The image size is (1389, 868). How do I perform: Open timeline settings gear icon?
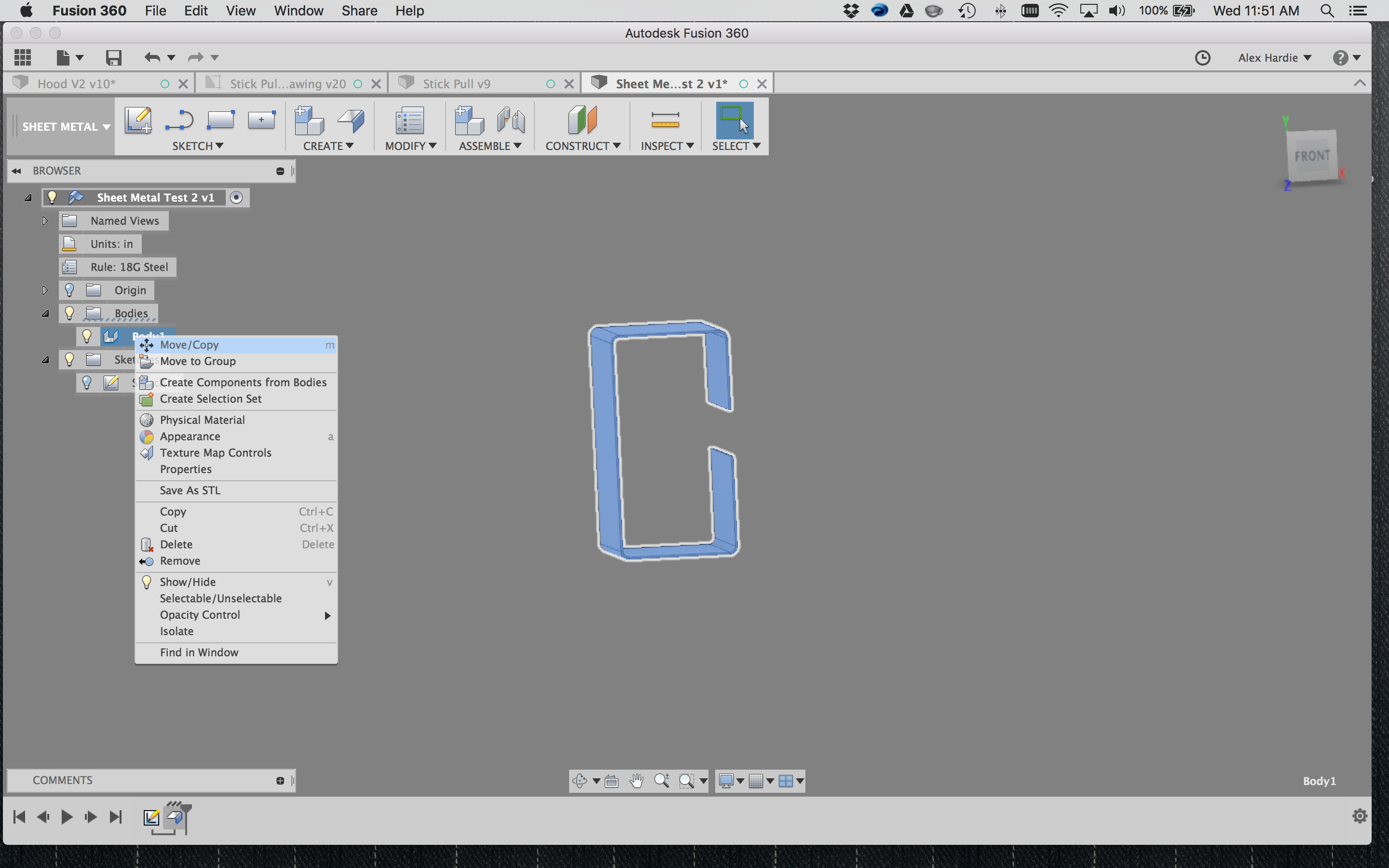[x=1360, y=816]
